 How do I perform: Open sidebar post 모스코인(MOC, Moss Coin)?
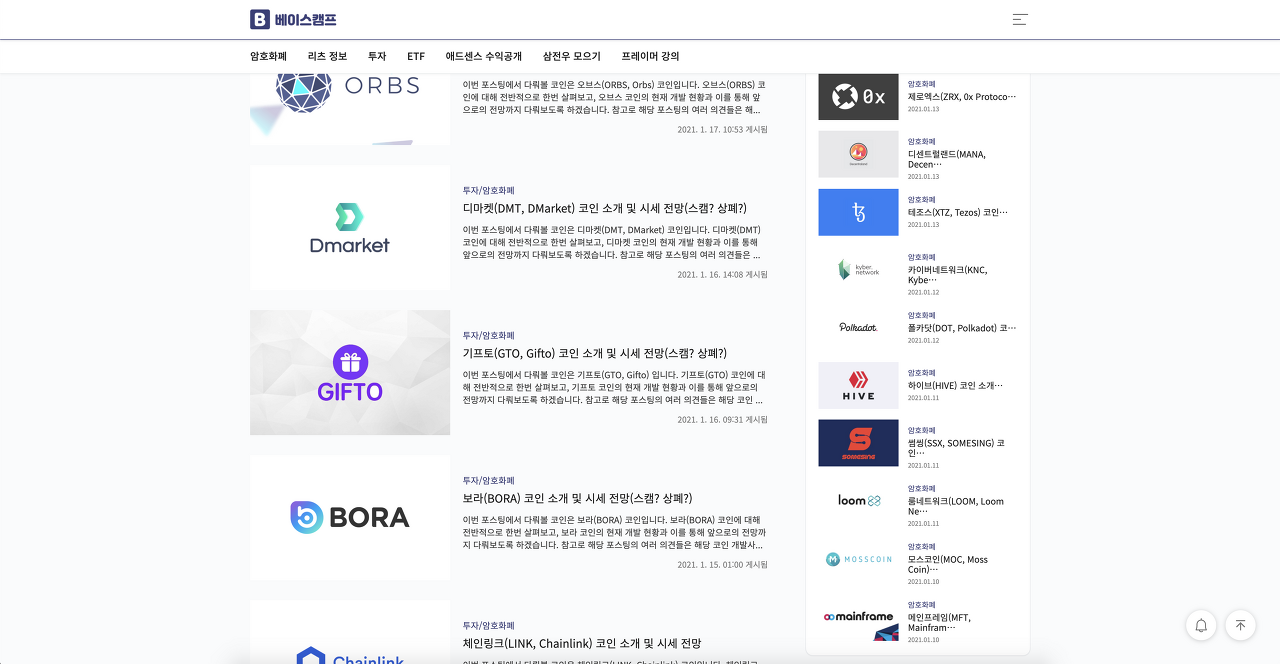[948, 564]
